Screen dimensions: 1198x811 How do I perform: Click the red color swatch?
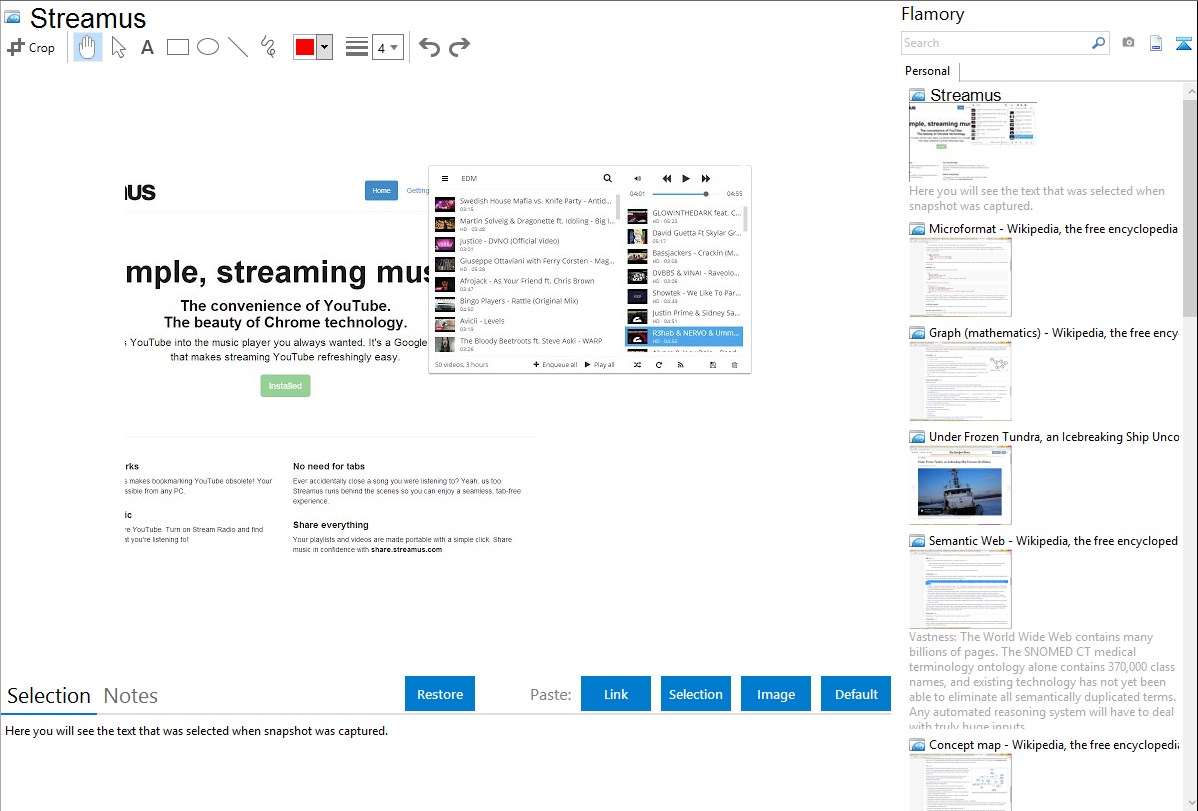(x=305, y=47)
